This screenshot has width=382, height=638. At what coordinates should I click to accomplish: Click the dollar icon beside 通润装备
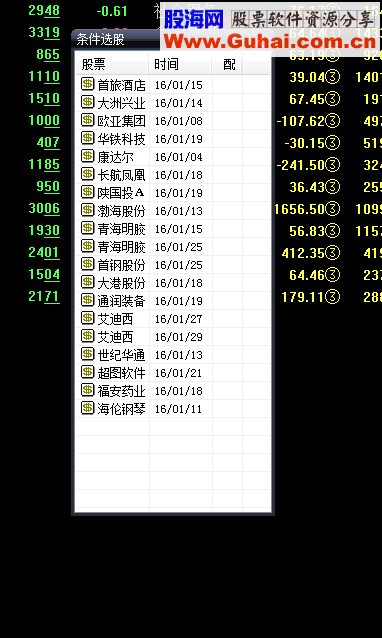87,300
